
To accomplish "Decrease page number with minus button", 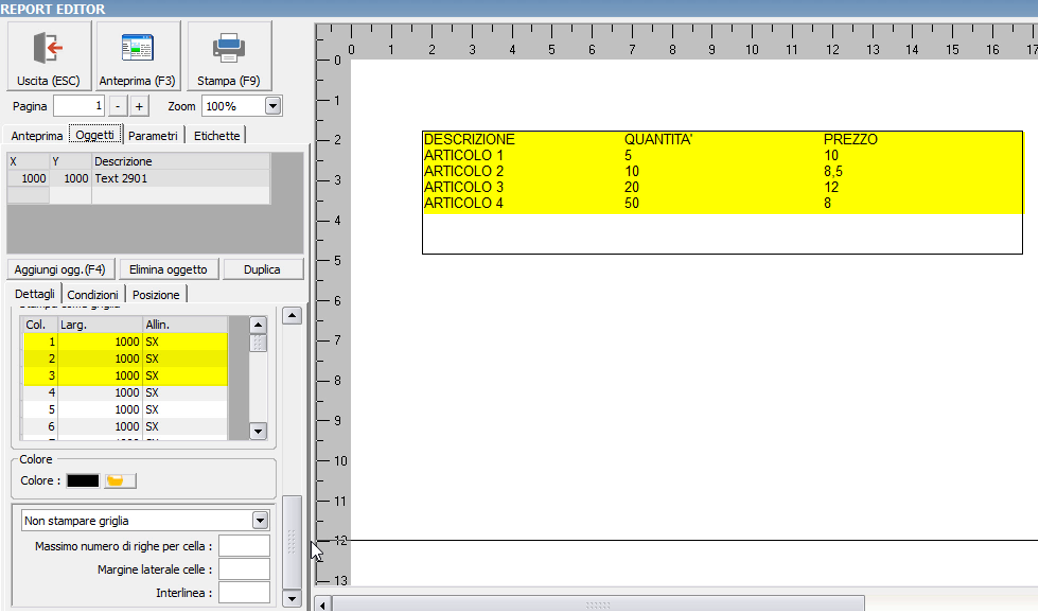I will click(x=117, y=106).
